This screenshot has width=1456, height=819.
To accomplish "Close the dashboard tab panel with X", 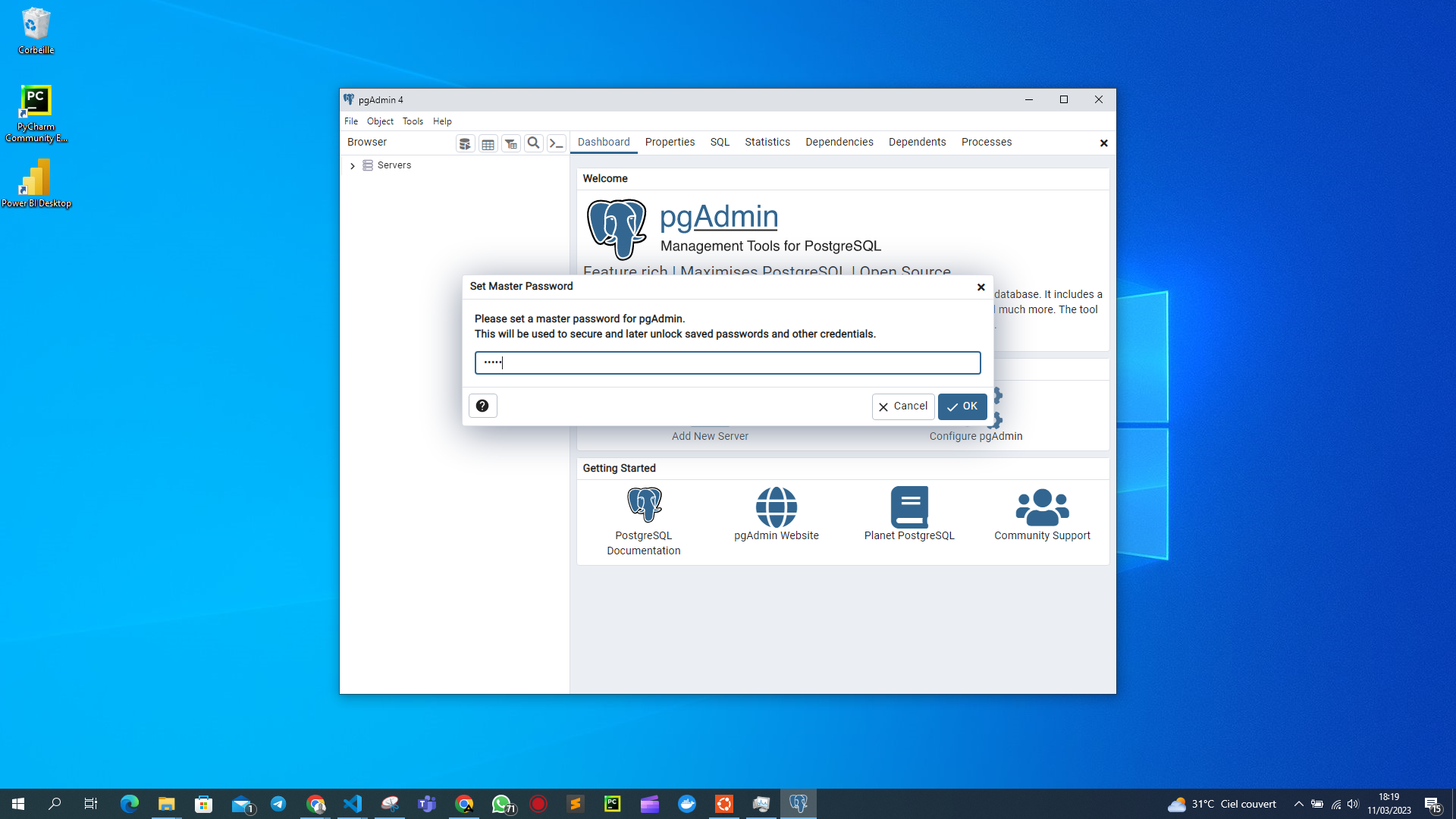I will click(1104, 143).
